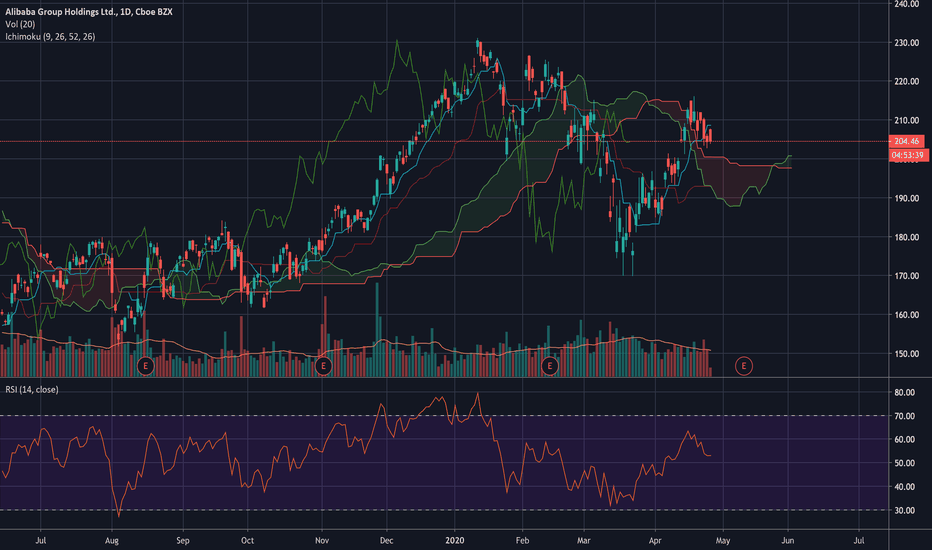Click the Aug time axis label
This screenshot has width=932, height=550.
112,540
